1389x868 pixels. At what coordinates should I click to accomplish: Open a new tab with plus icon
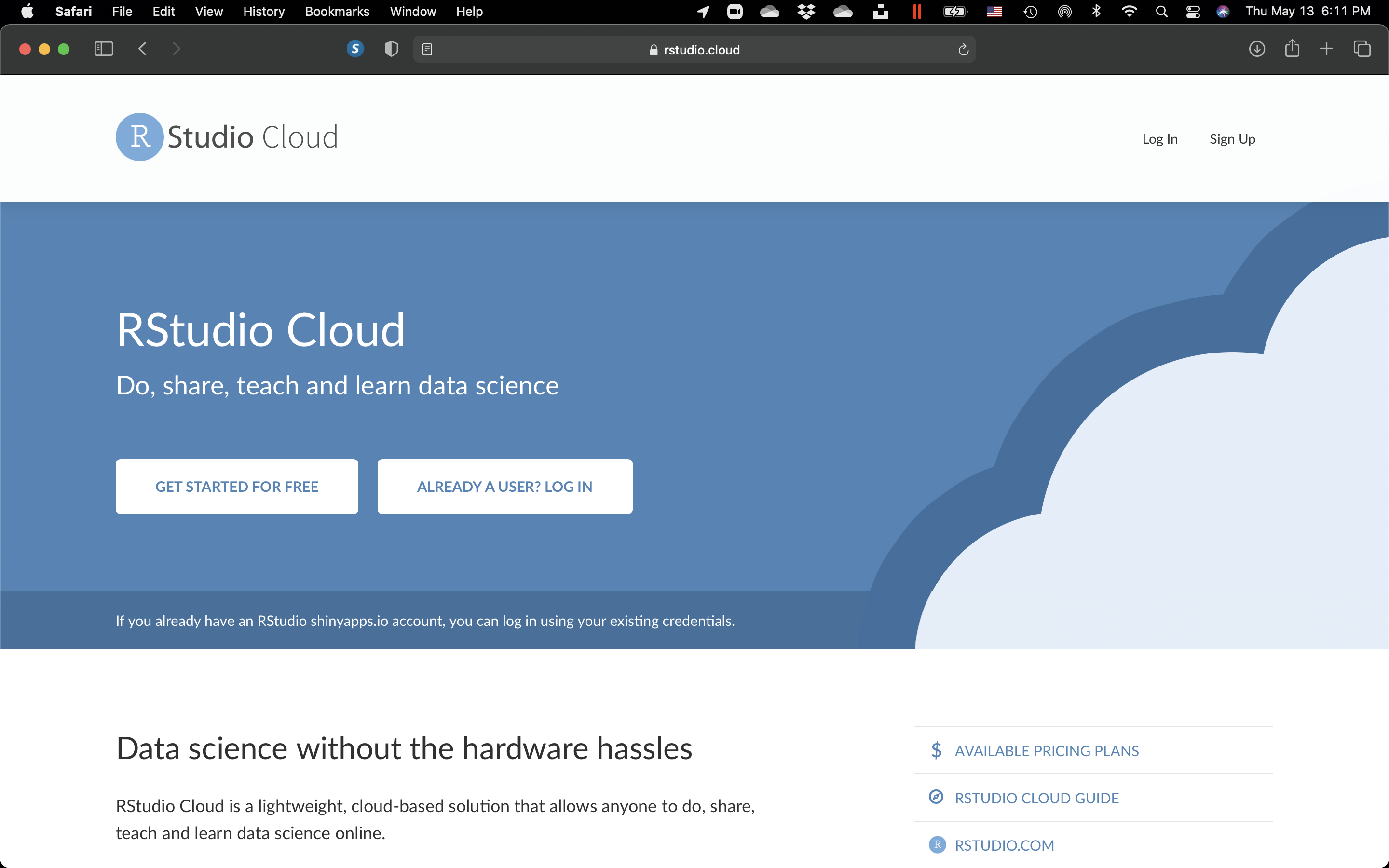[1326, 49]
